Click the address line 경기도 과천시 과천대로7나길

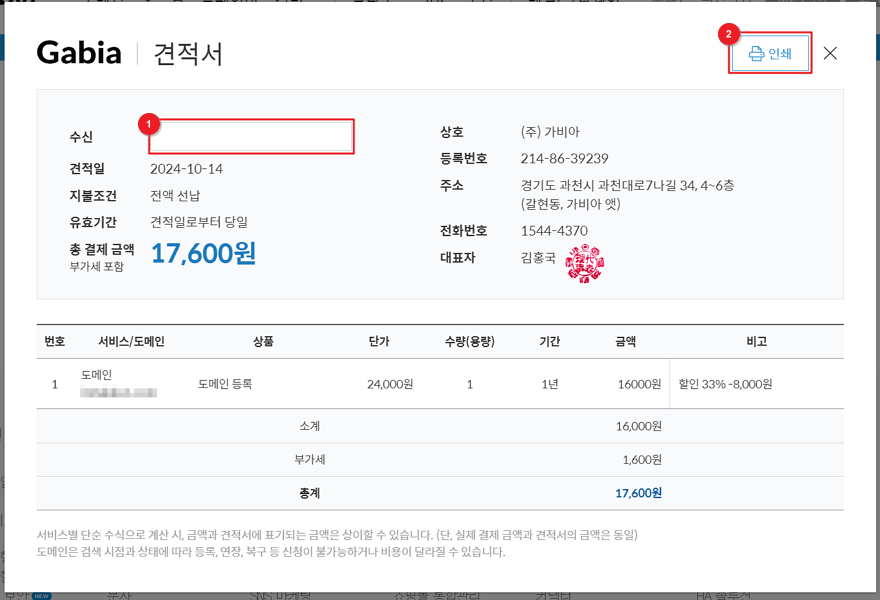click(x=627, y=185)
